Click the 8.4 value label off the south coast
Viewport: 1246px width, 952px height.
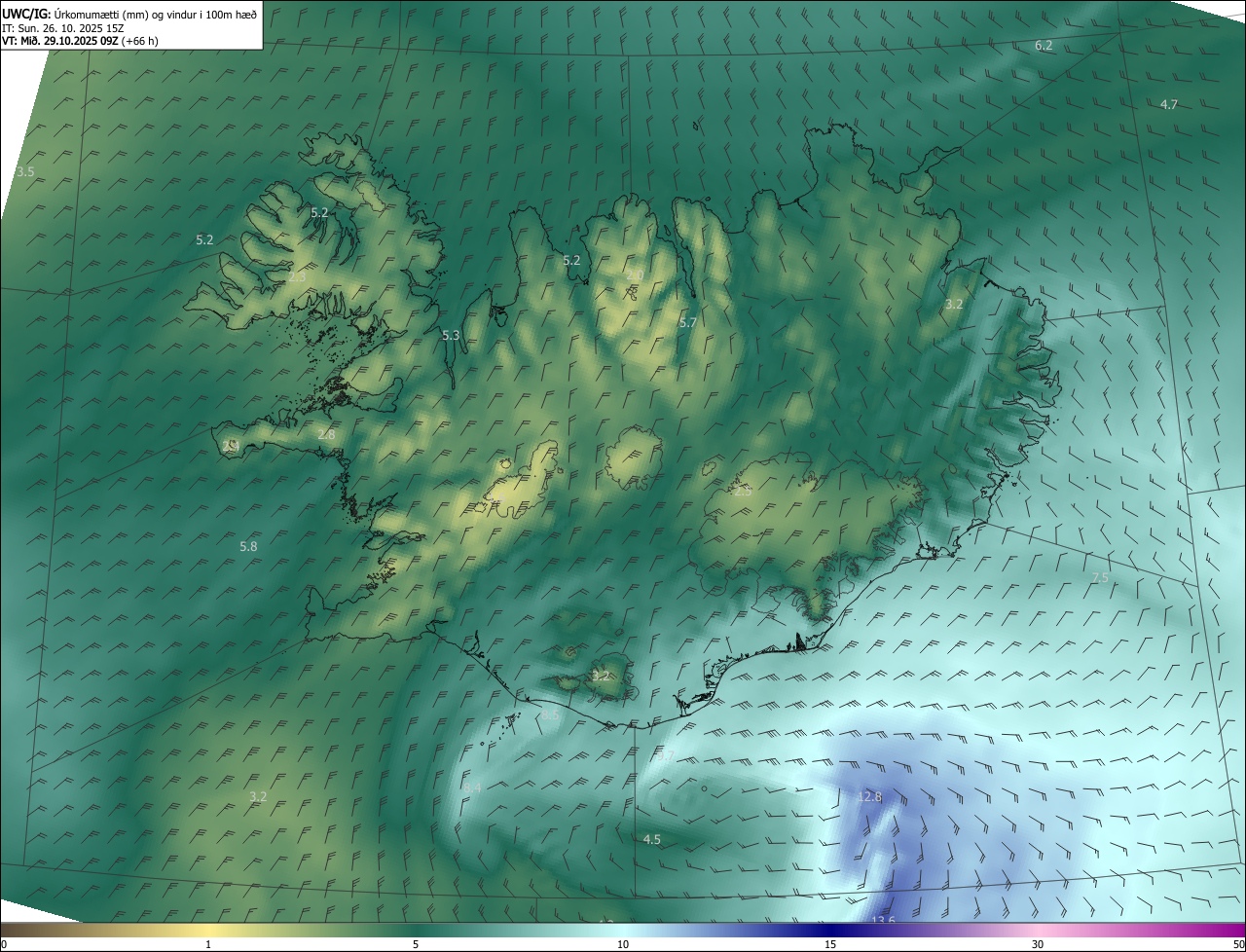472,787
